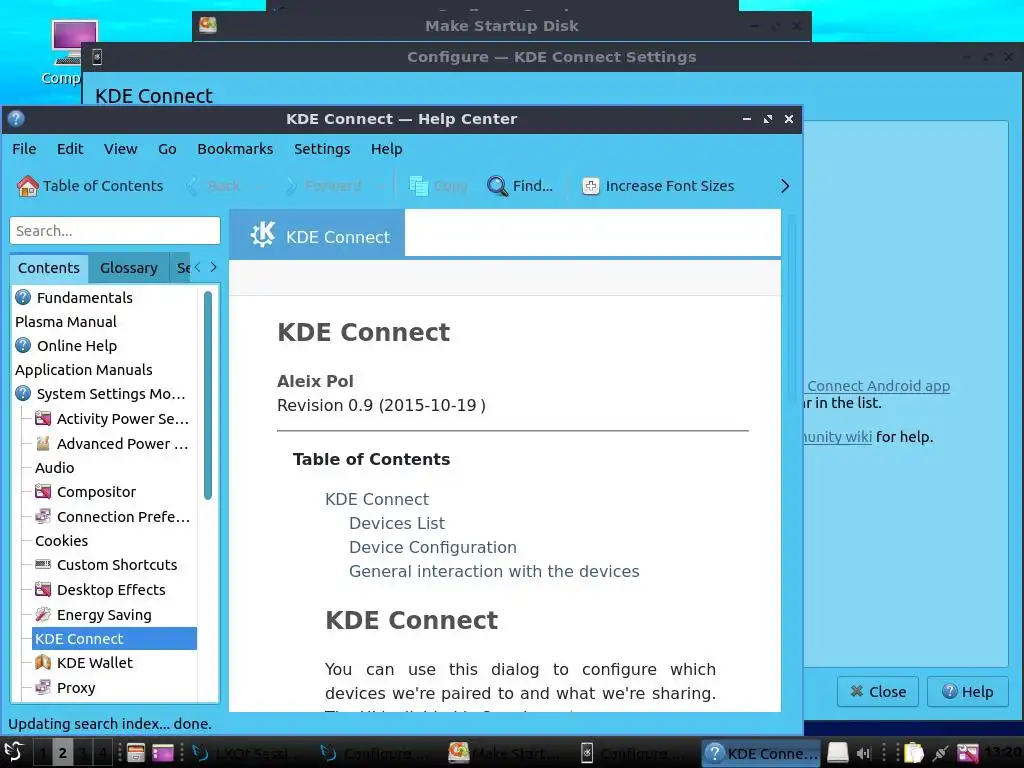Click the file manager quick-launch icon

(x=136, y=754)
